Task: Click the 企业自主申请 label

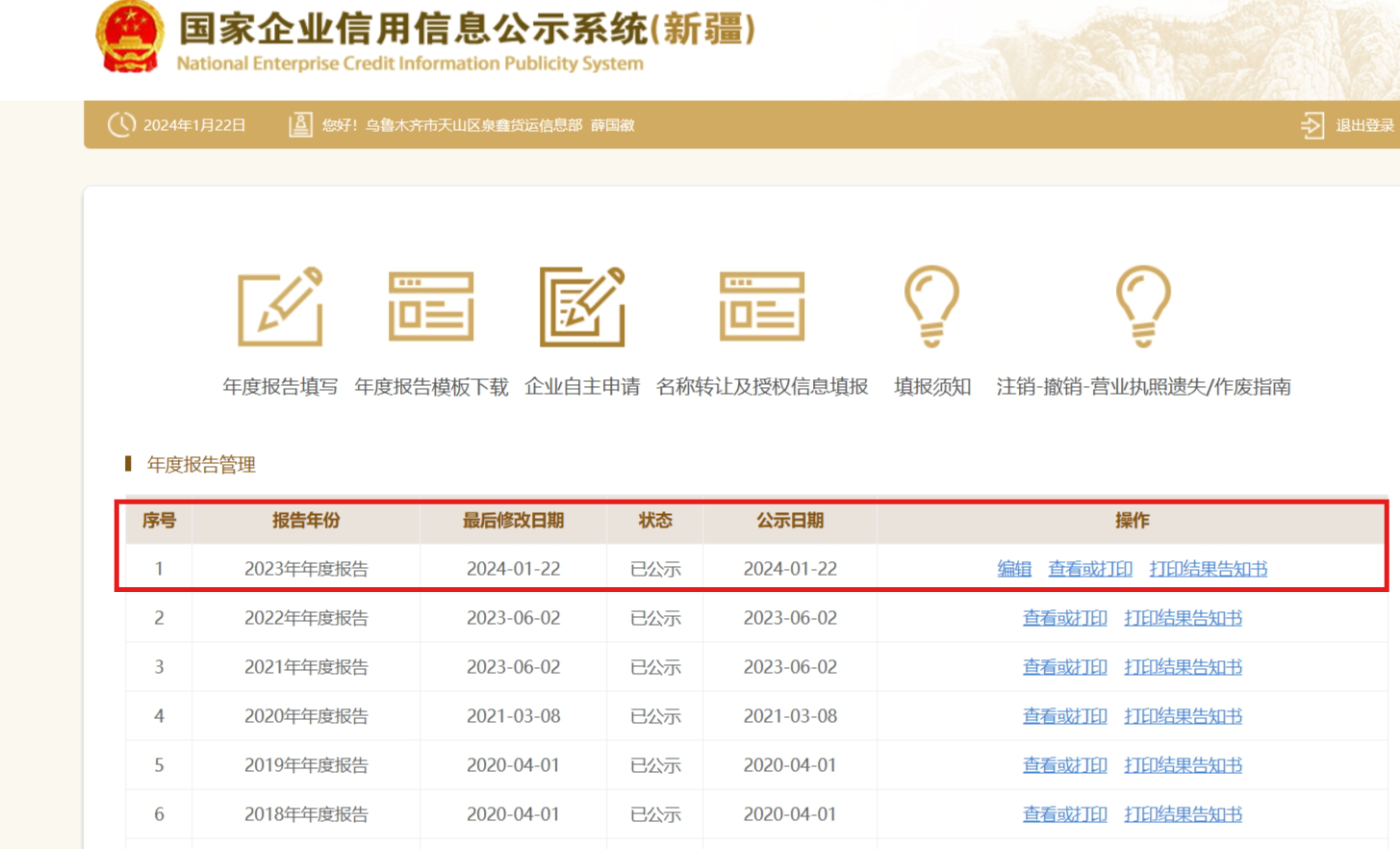Action: [x=582, y=387]
